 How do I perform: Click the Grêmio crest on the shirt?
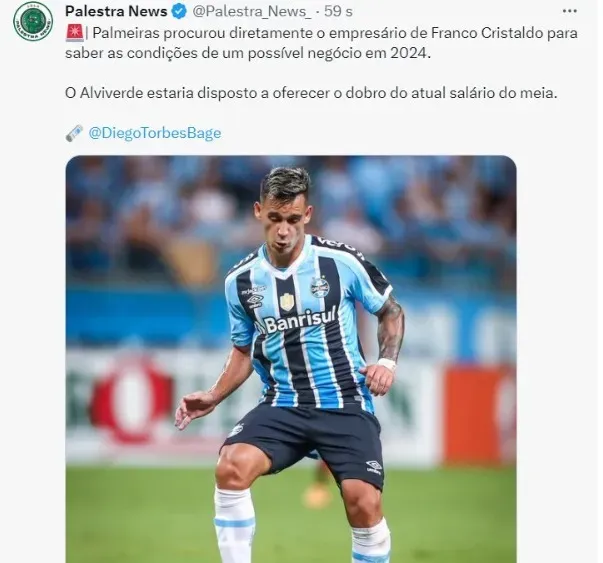tap(320, 286)
